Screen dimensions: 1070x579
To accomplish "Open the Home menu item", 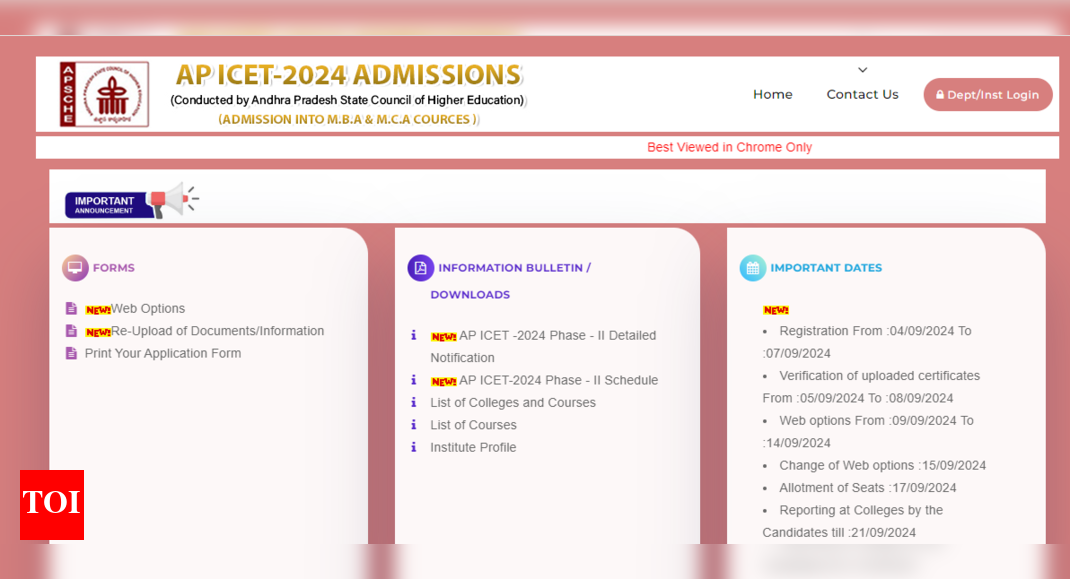I will pyautogui.click(x=772, y=94).
